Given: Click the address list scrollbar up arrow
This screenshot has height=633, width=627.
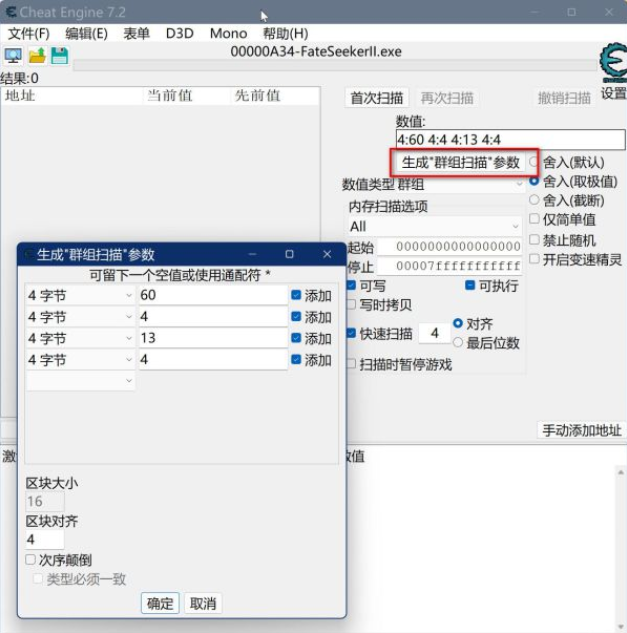Looking at the screenshot, I should [621, 472].
